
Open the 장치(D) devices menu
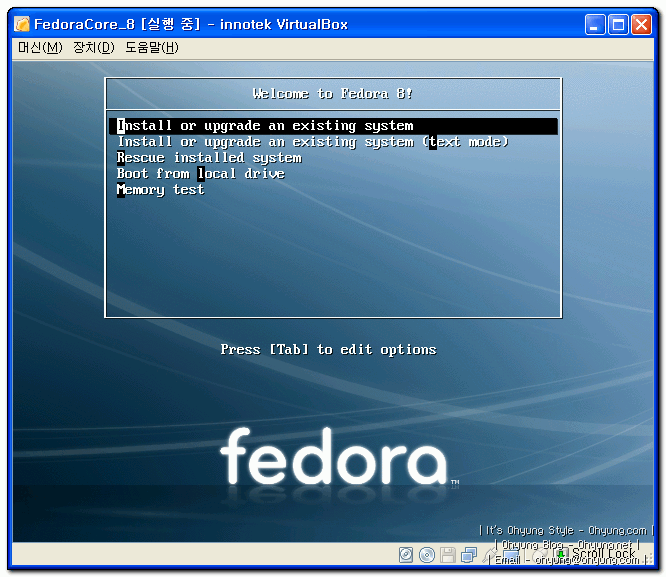click(94, 48)
